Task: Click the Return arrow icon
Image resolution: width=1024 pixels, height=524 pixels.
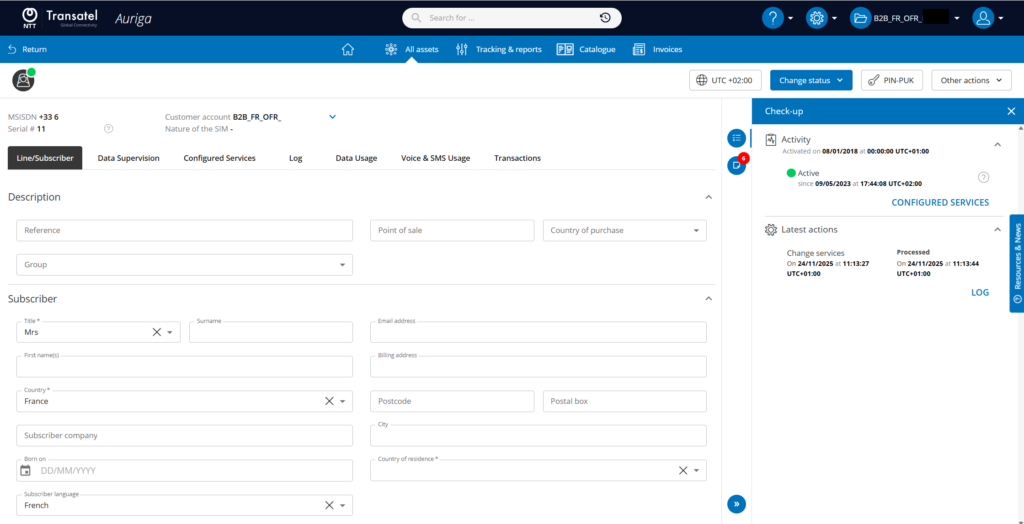Action: (12, 49)
